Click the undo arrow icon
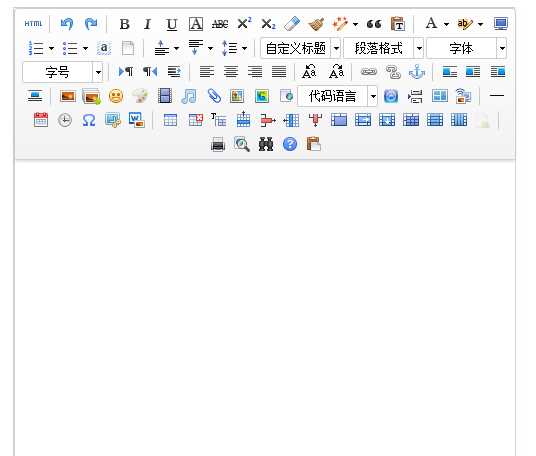536x456 pixels. pyautogui.click(x=67, y=24)
